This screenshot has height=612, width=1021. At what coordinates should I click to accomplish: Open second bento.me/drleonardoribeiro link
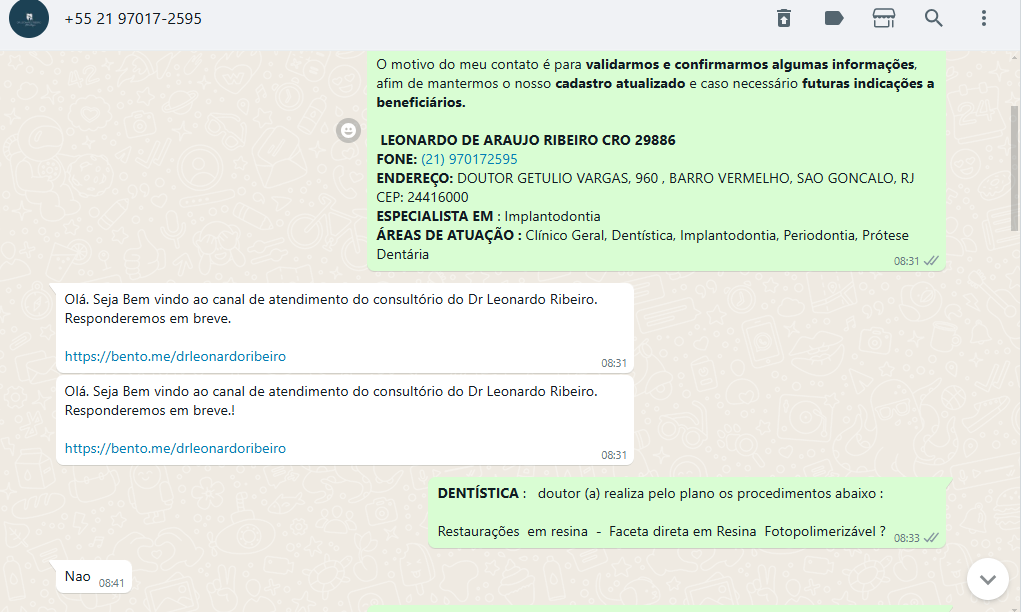(175, 448)
